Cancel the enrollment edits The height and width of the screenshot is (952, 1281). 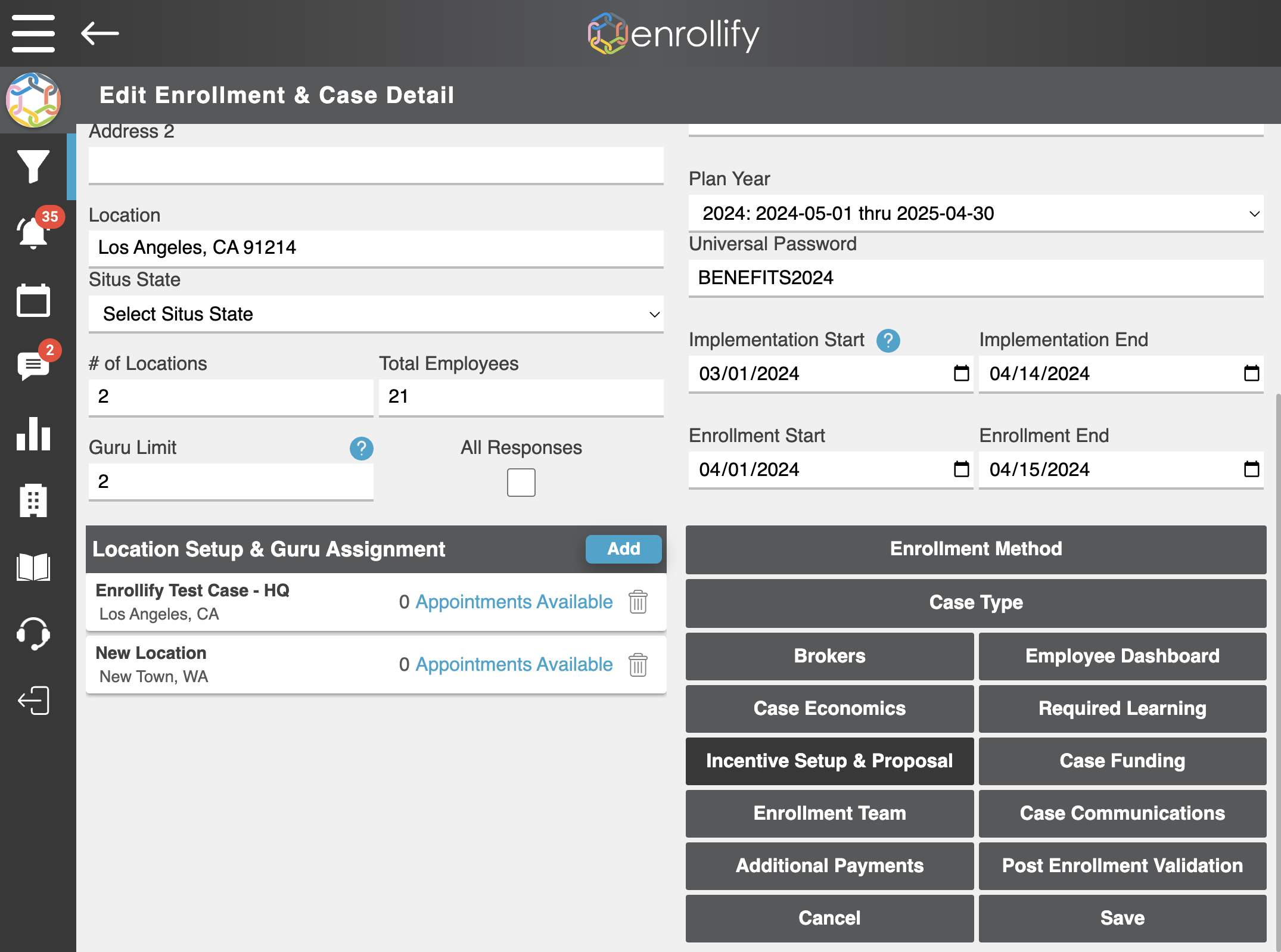click(829, 918)
